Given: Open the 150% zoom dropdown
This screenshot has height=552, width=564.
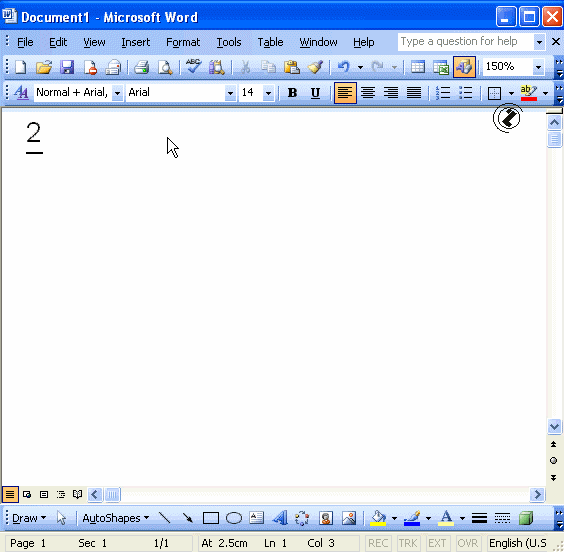Looking at the screenshot, I should (x=538, y=67).
